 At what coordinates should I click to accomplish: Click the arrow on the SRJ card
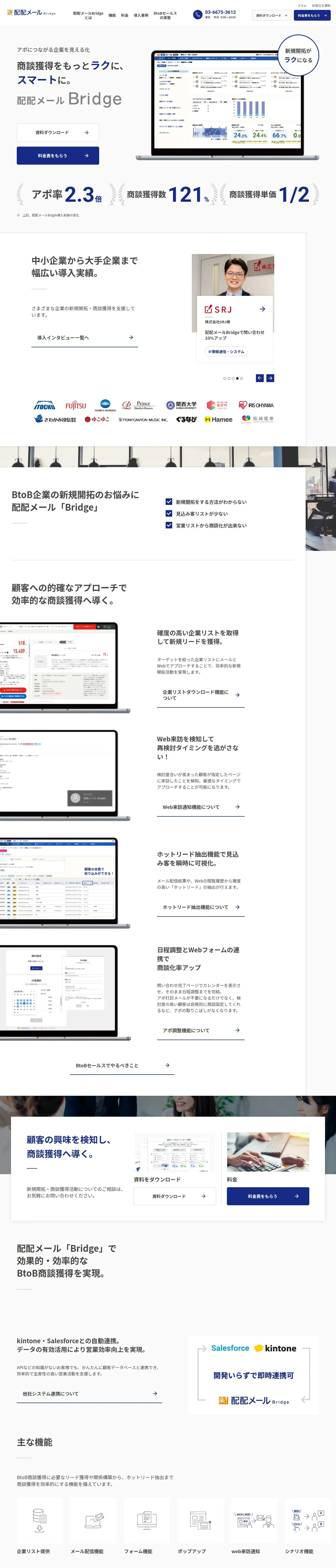(262, 309)
